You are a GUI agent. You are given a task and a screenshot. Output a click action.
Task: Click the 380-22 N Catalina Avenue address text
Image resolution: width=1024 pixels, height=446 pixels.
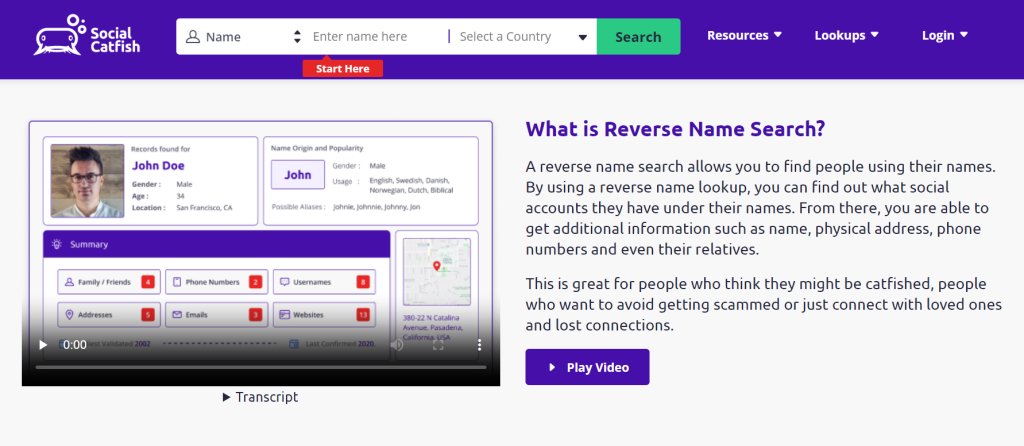point(435,328)
